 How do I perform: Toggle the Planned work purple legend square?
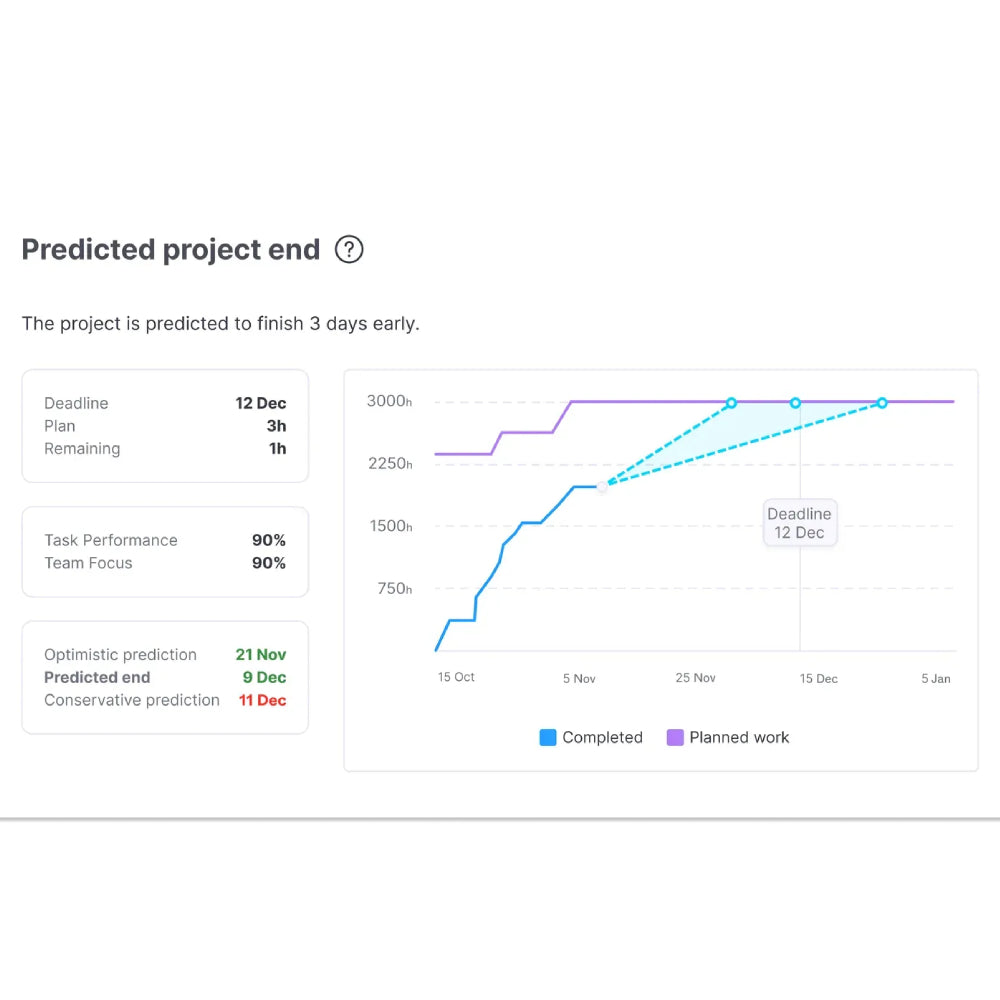click(675, 738)
